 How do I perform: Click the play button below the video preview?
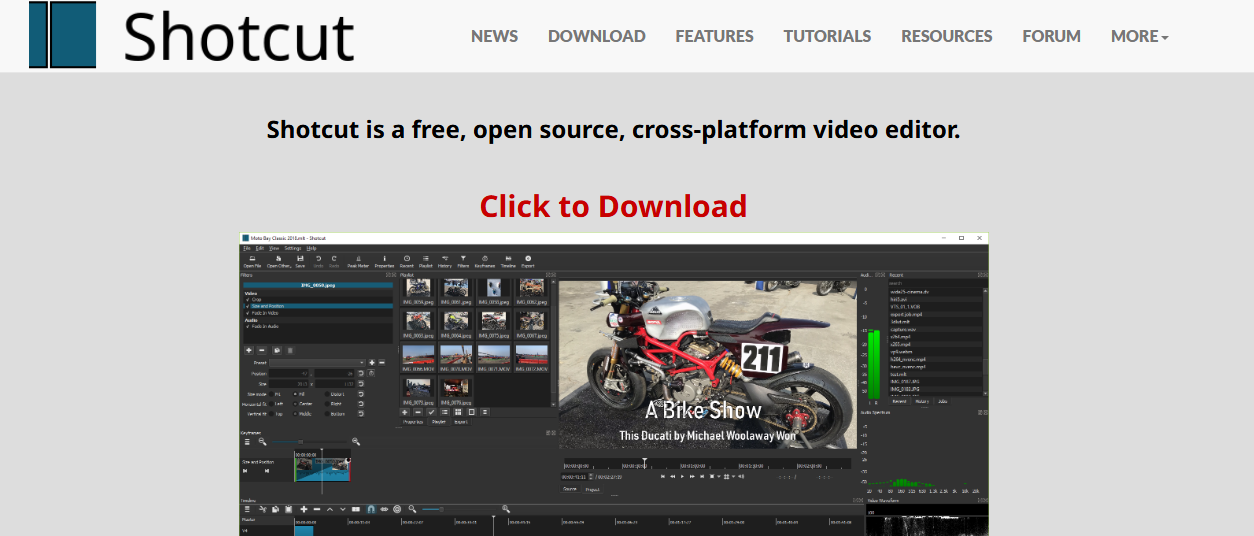682,476
